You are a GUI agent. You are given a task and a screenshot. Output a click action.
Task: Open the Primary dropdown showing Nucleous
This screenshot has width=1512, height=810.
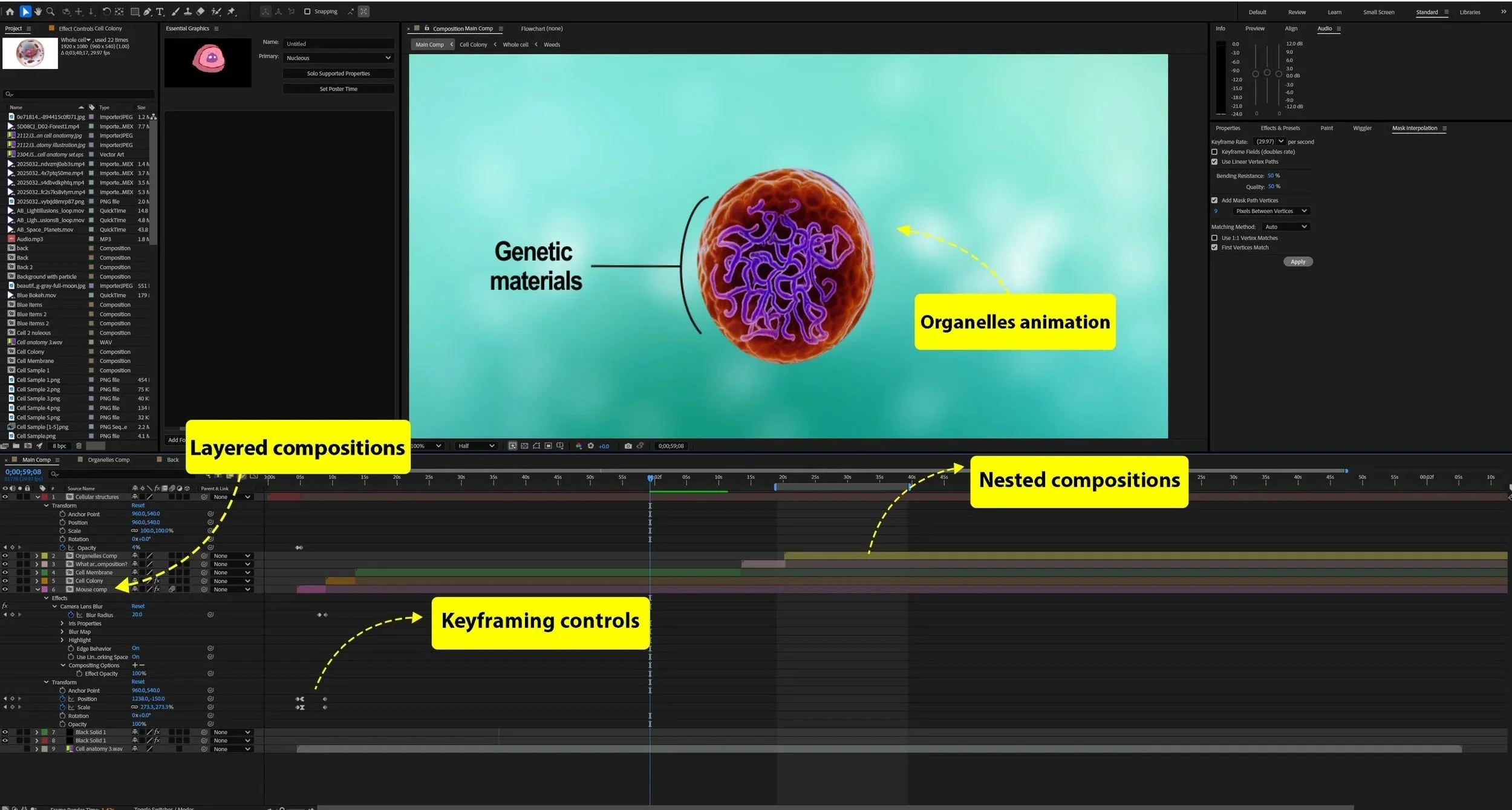(338, 58)
